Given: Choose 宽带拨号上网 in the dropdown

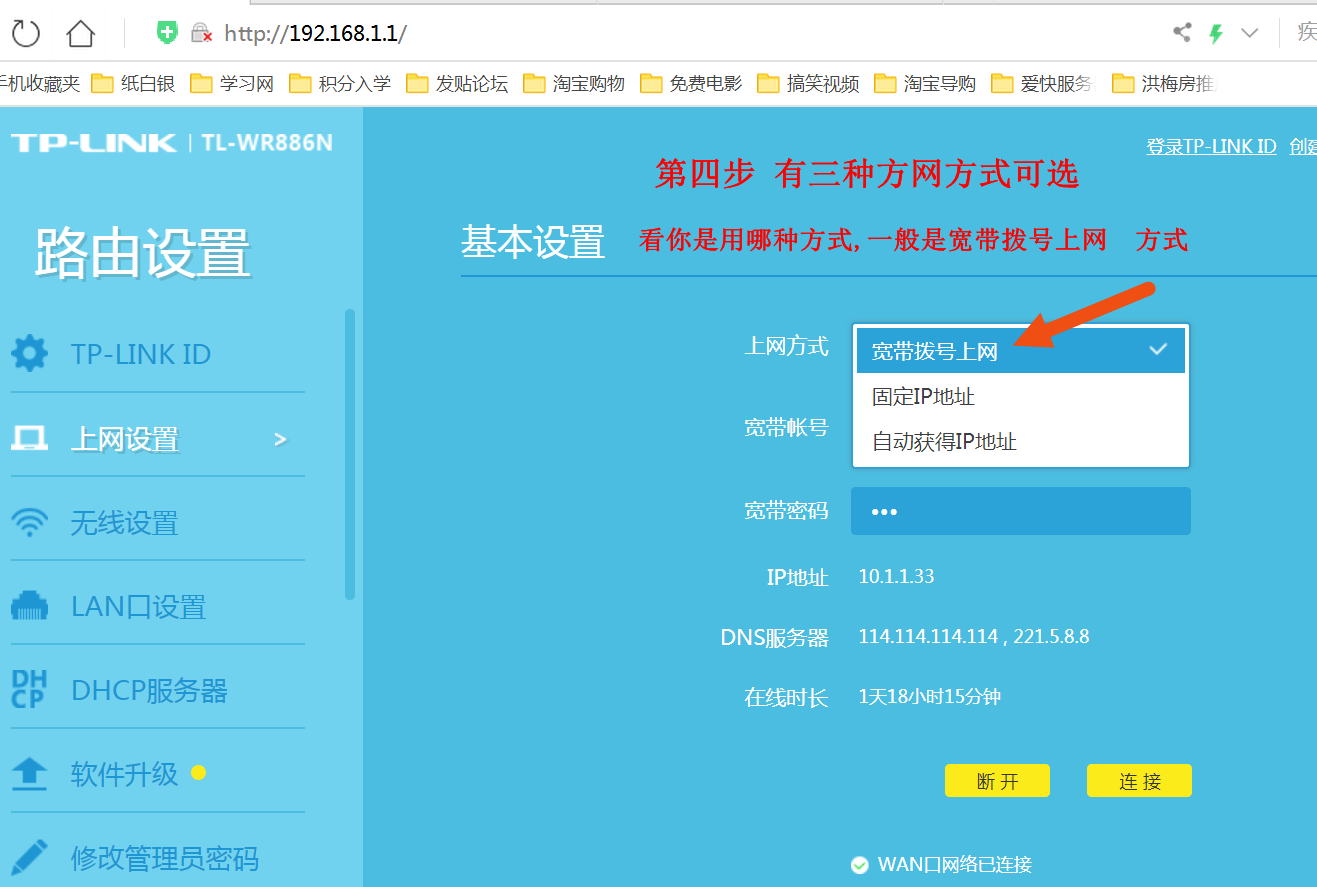Looking at the screenshot, I should click(x=1021, y=350).
